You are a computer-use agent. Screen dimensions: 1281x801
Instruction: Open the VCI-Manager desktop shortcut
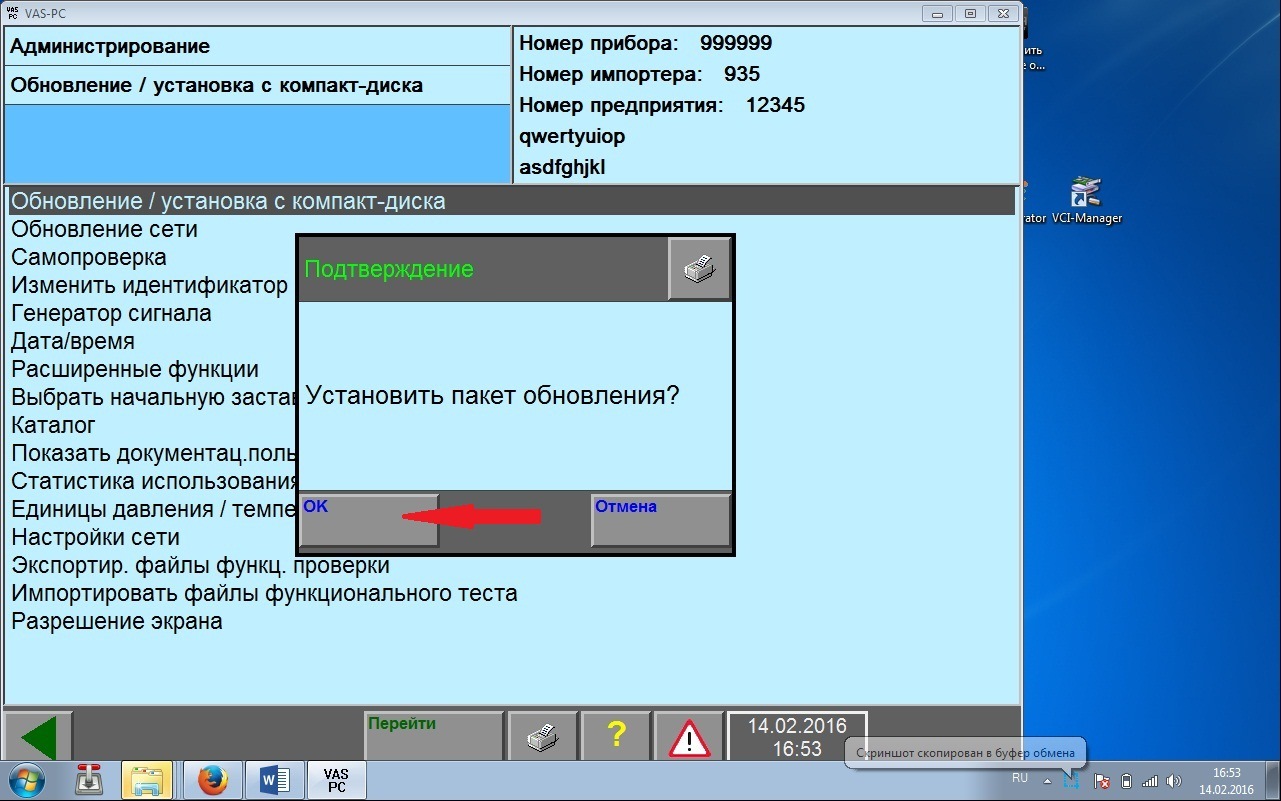[x=1086, y=200]
